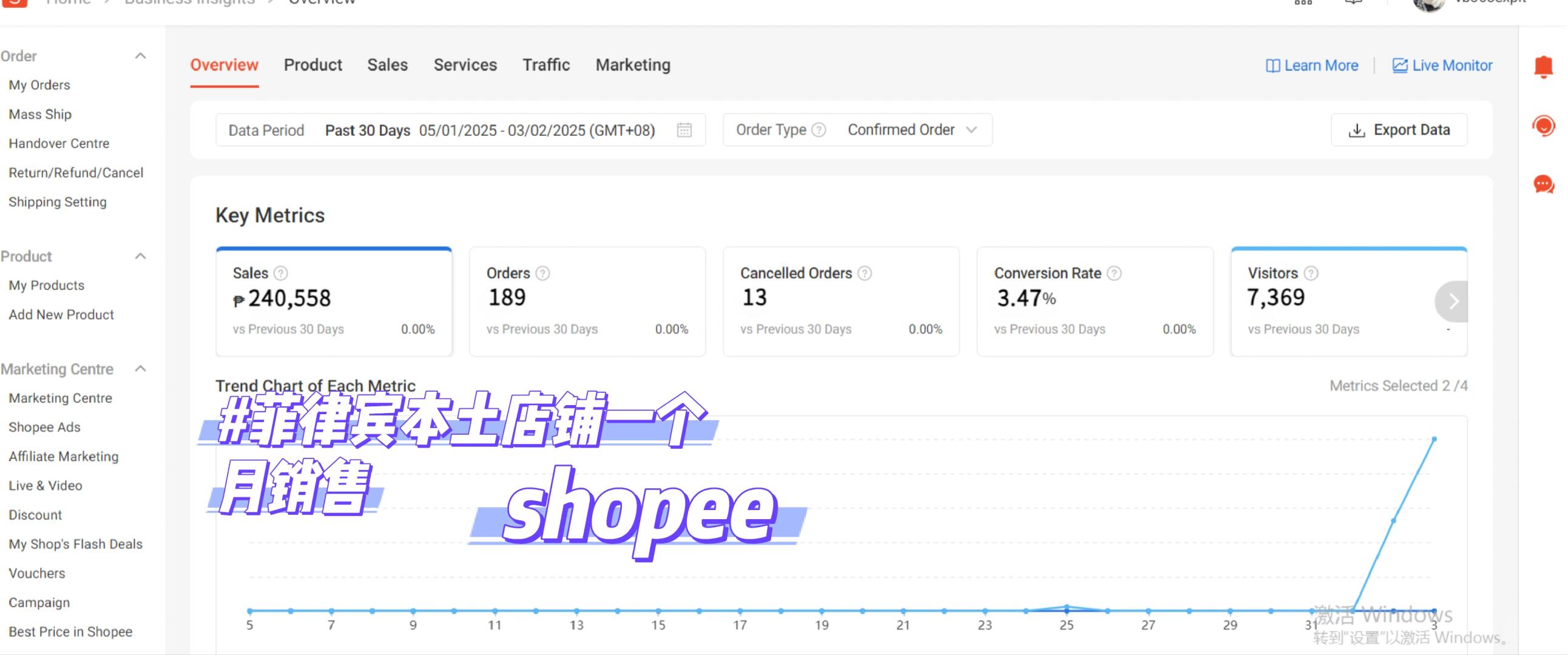Select the Conversion Rate metric card
Viewport: 1568px width, 655px height.
1095,301
